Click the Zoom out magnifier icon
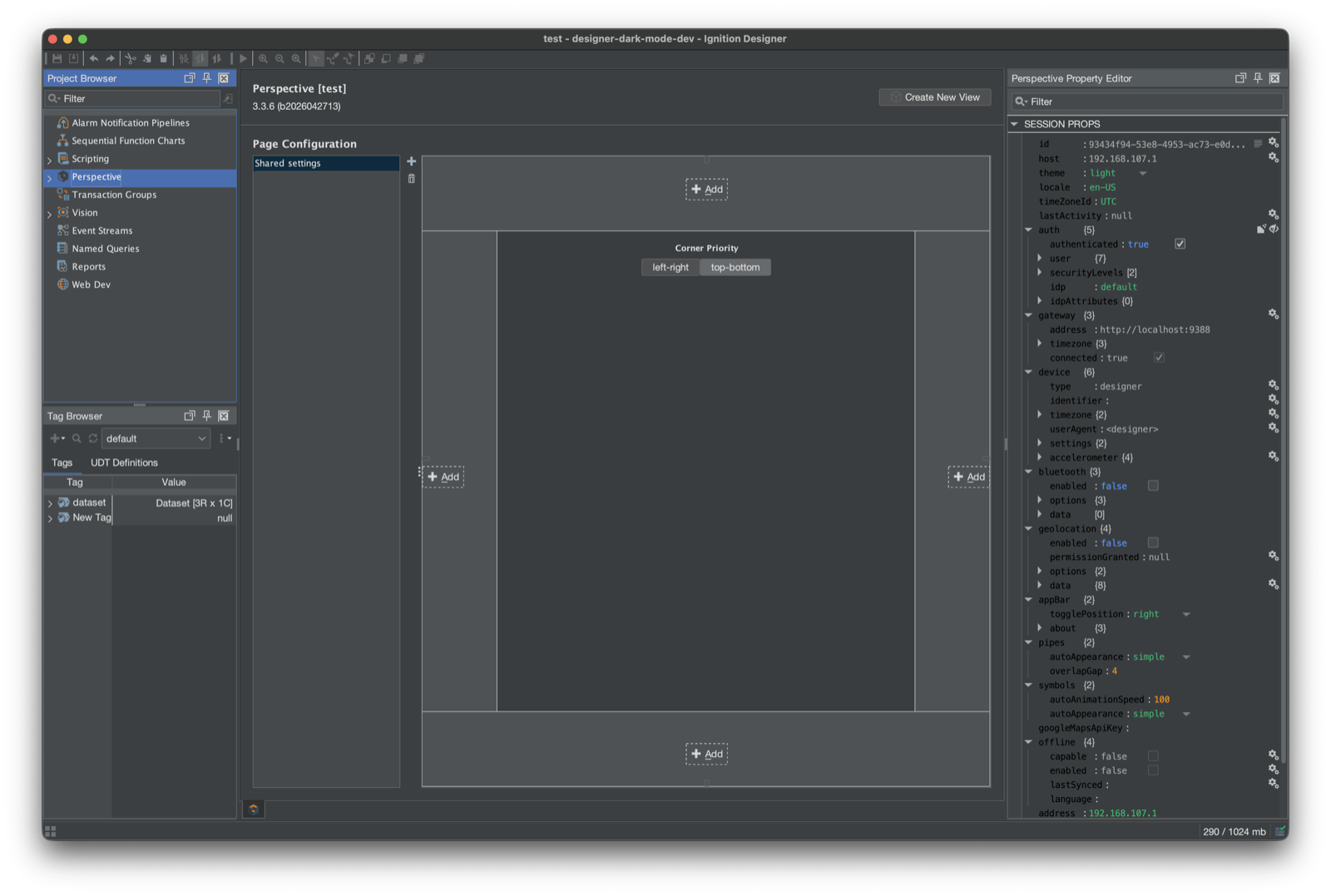Image resolution: width=1331 pixels, height=896 pixels. (x=280, y=59)
